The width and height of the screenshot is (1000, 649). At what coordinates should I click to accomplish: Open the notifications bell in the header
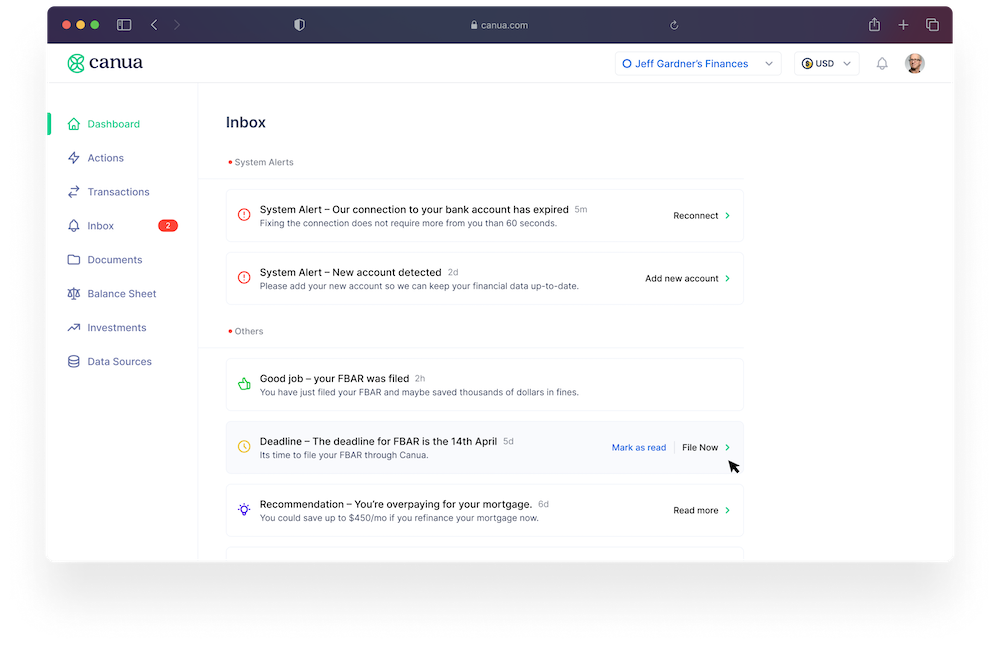[x=882, y=64]
